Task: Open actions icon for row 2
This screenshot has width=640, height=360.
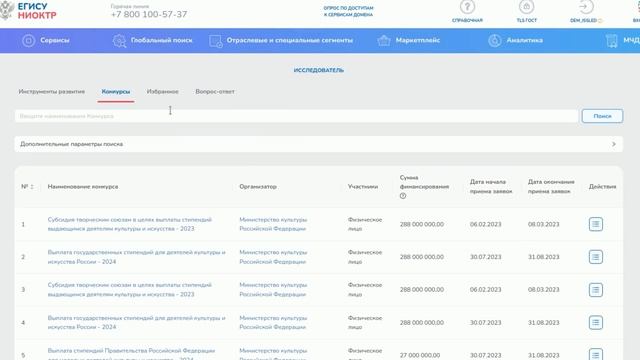Action: point(596,257)
